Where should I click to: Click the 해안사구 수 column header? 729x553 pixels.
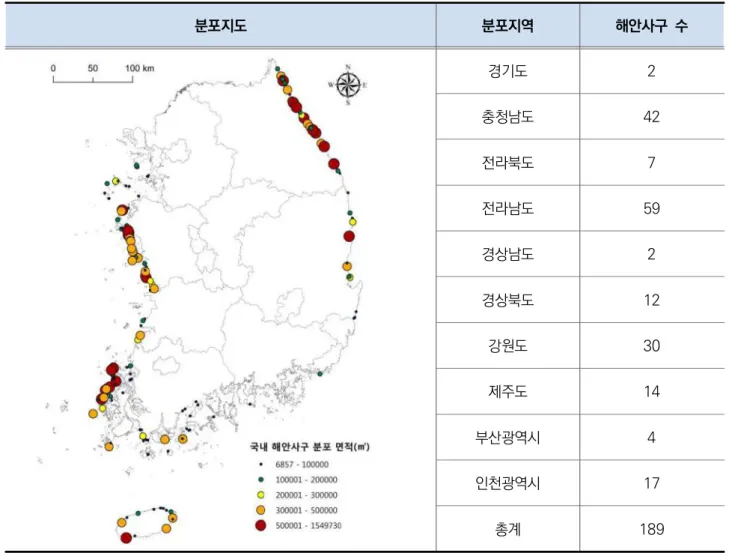651,26
